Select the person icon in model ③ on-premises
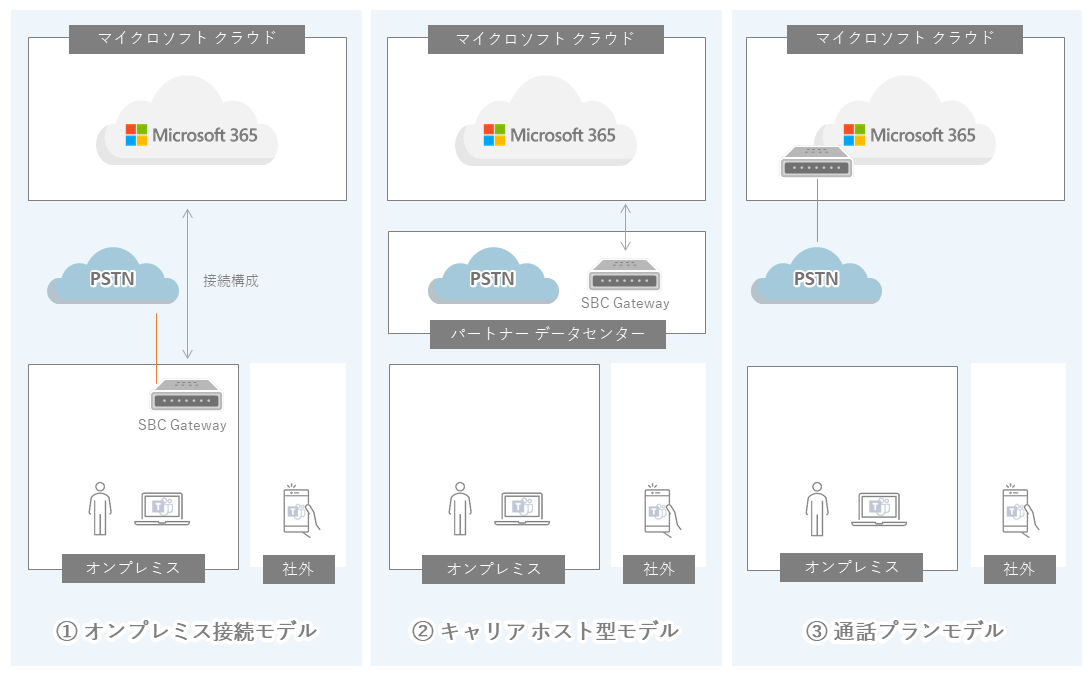 click(818, 509)
